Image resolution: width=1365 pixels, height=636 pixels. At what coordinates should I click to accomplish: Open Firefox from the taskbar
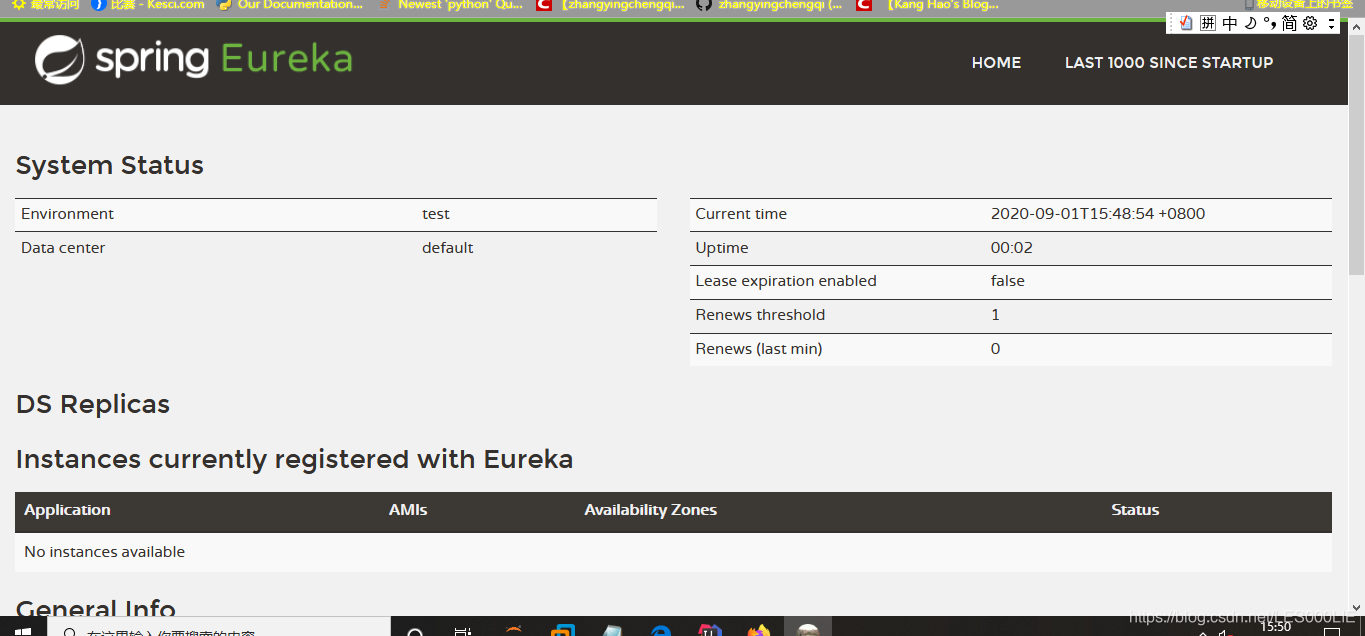pos(759,630)
